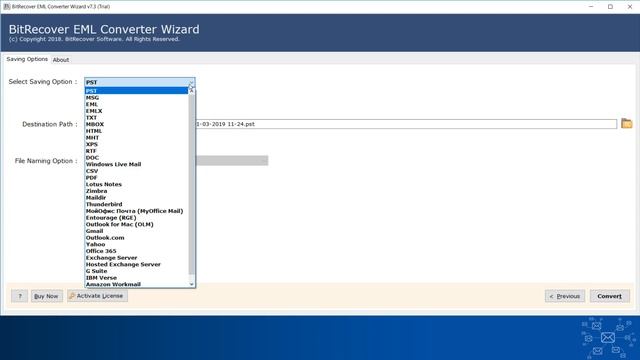Select CSV from the dropdown list
This screenshot has width=640, height=360.
click(x=136, y=171)
